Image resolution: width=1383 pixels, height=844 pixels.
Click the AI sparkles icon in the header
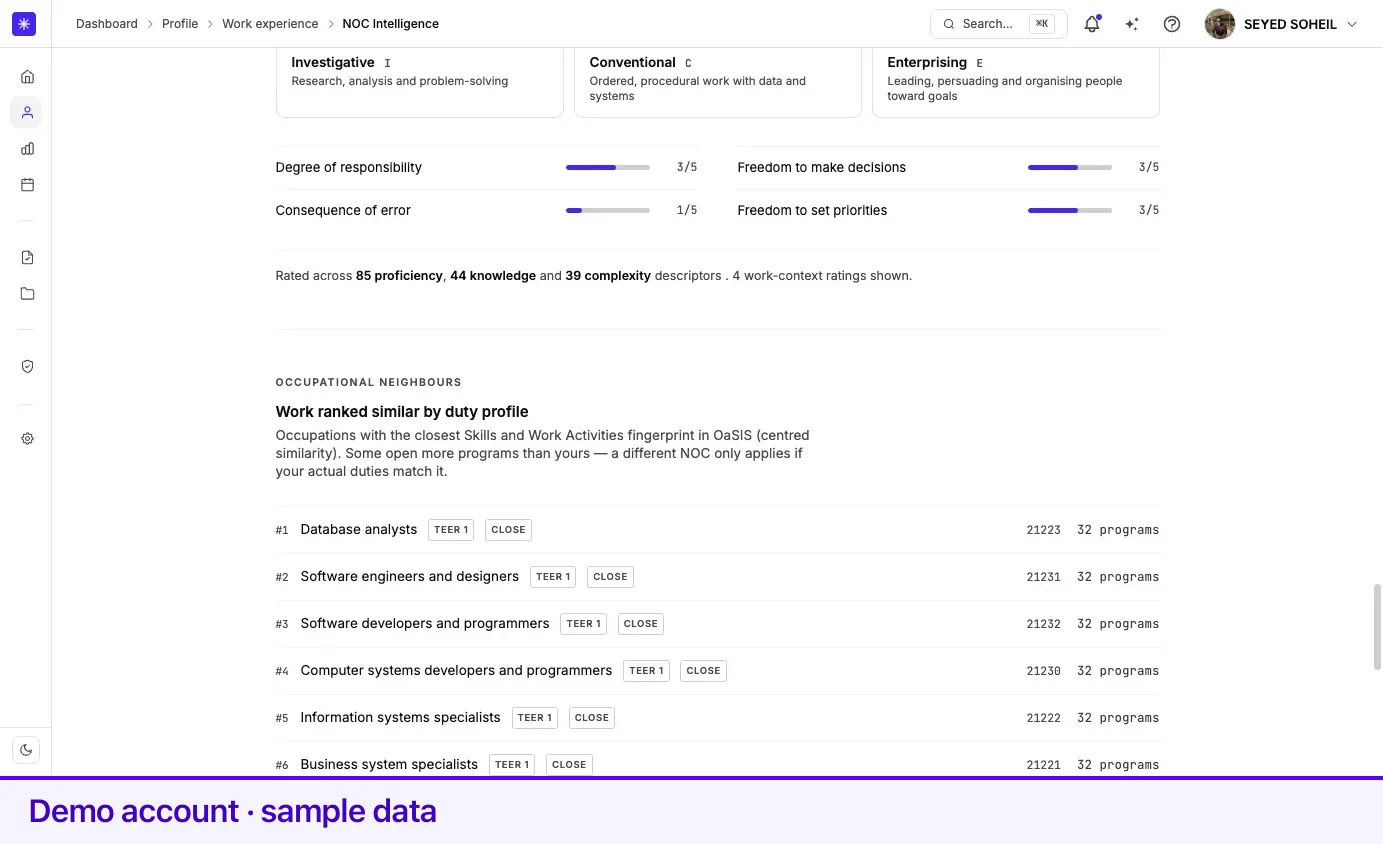(x=1132, y=24)
